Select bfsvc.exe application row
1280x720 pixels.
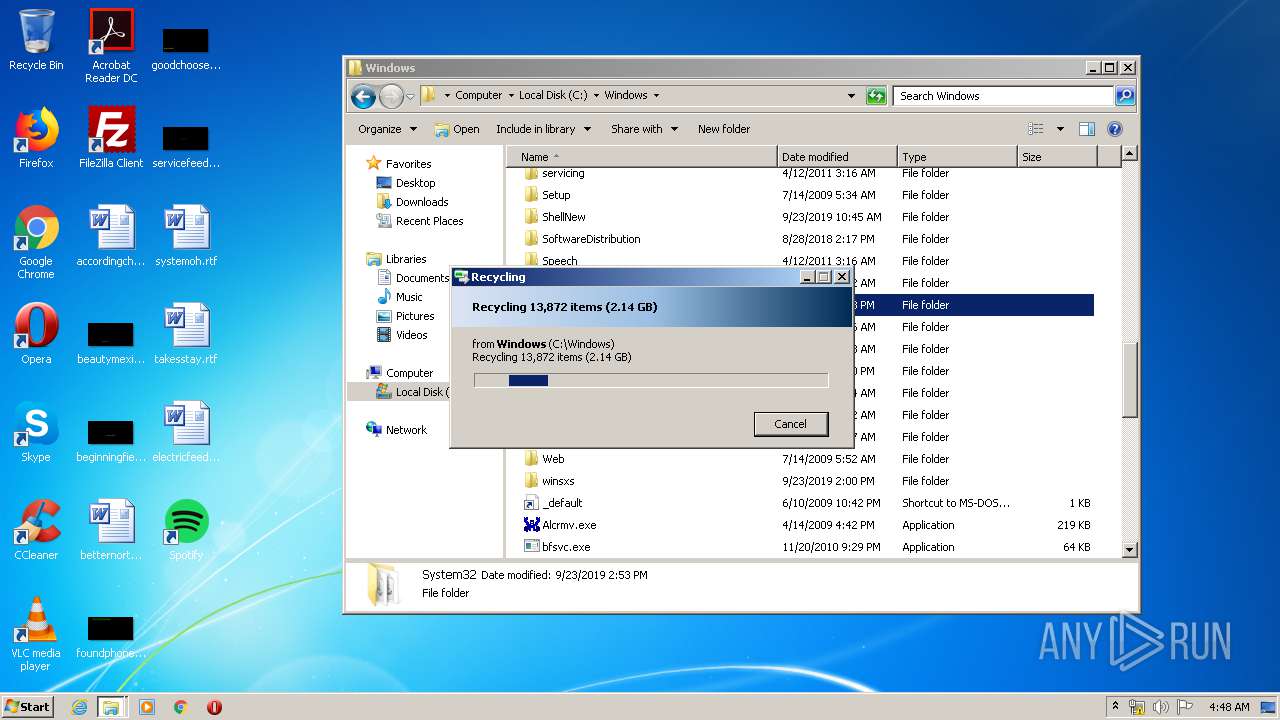(x=808, y=547)
